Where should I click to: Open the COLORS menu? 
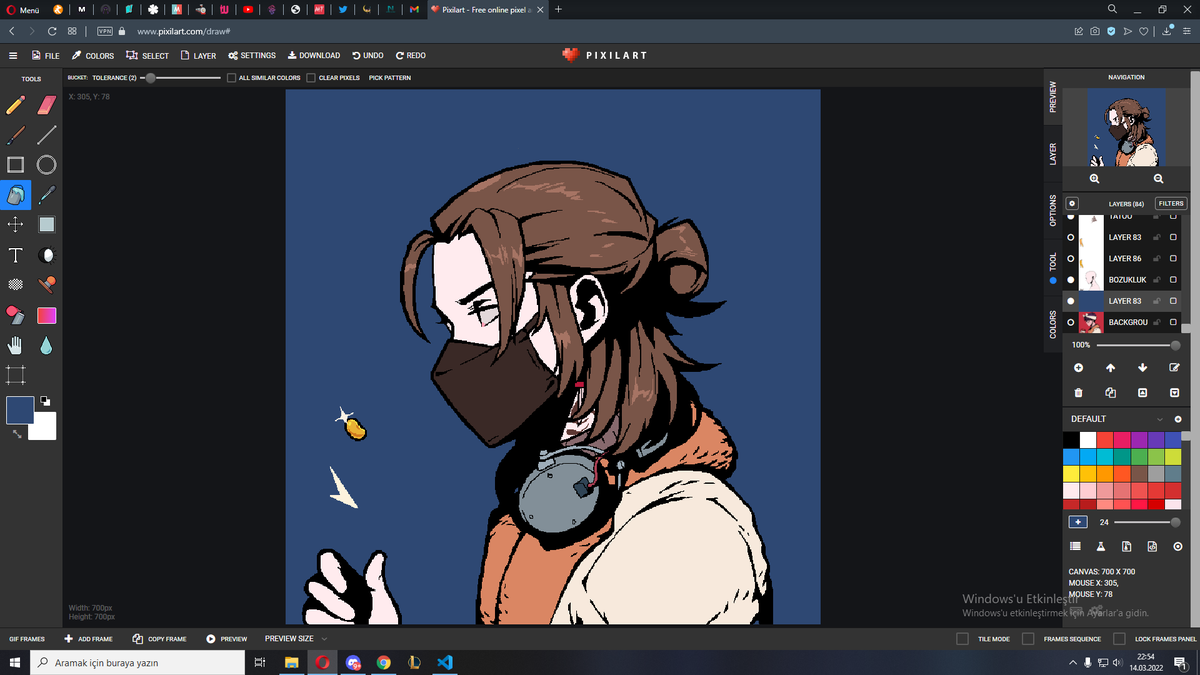point(93,56)
